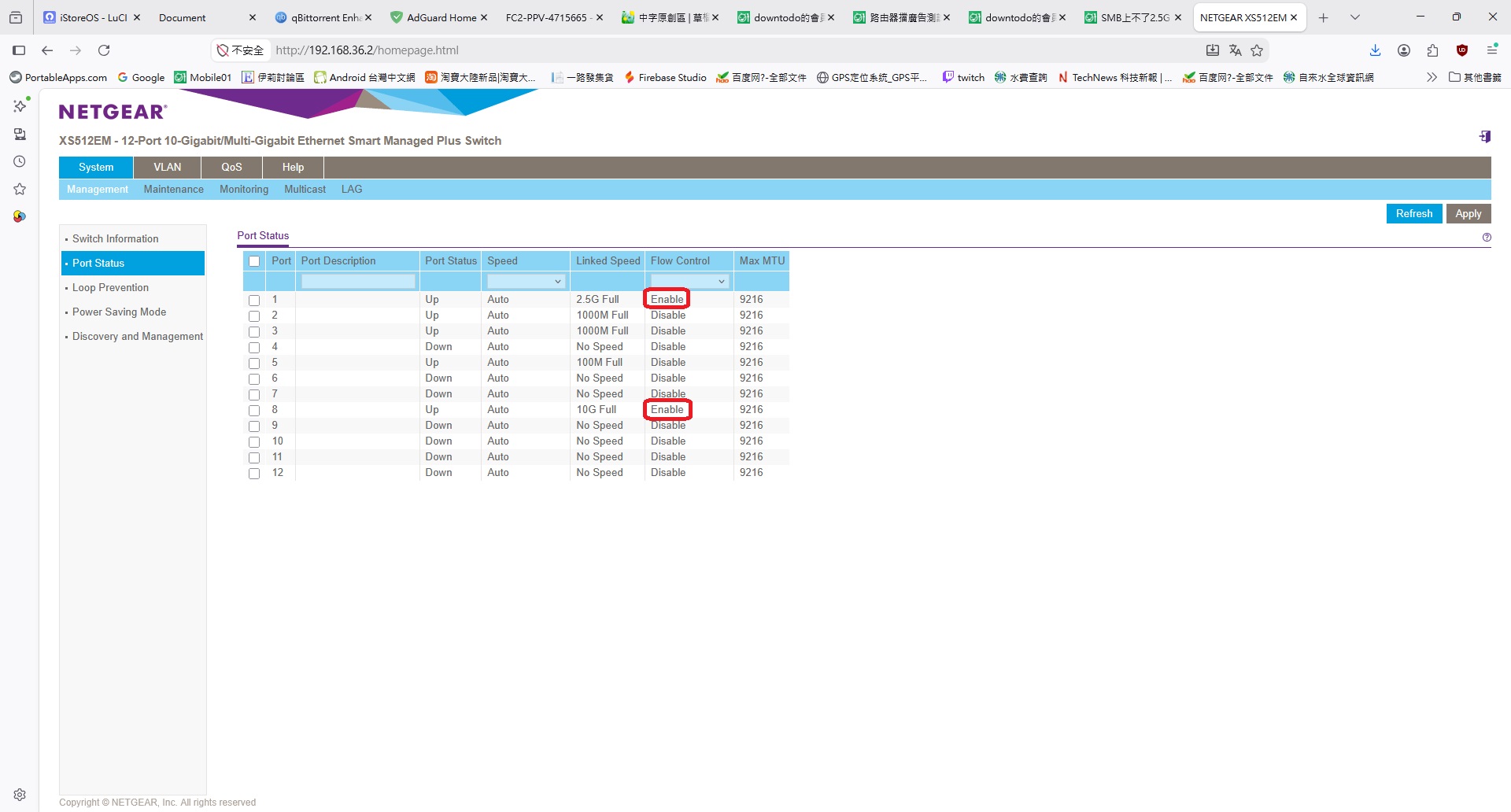Open the browser extensions icon
Screen dimensions: 1511x812
[x=1432, y=50]
